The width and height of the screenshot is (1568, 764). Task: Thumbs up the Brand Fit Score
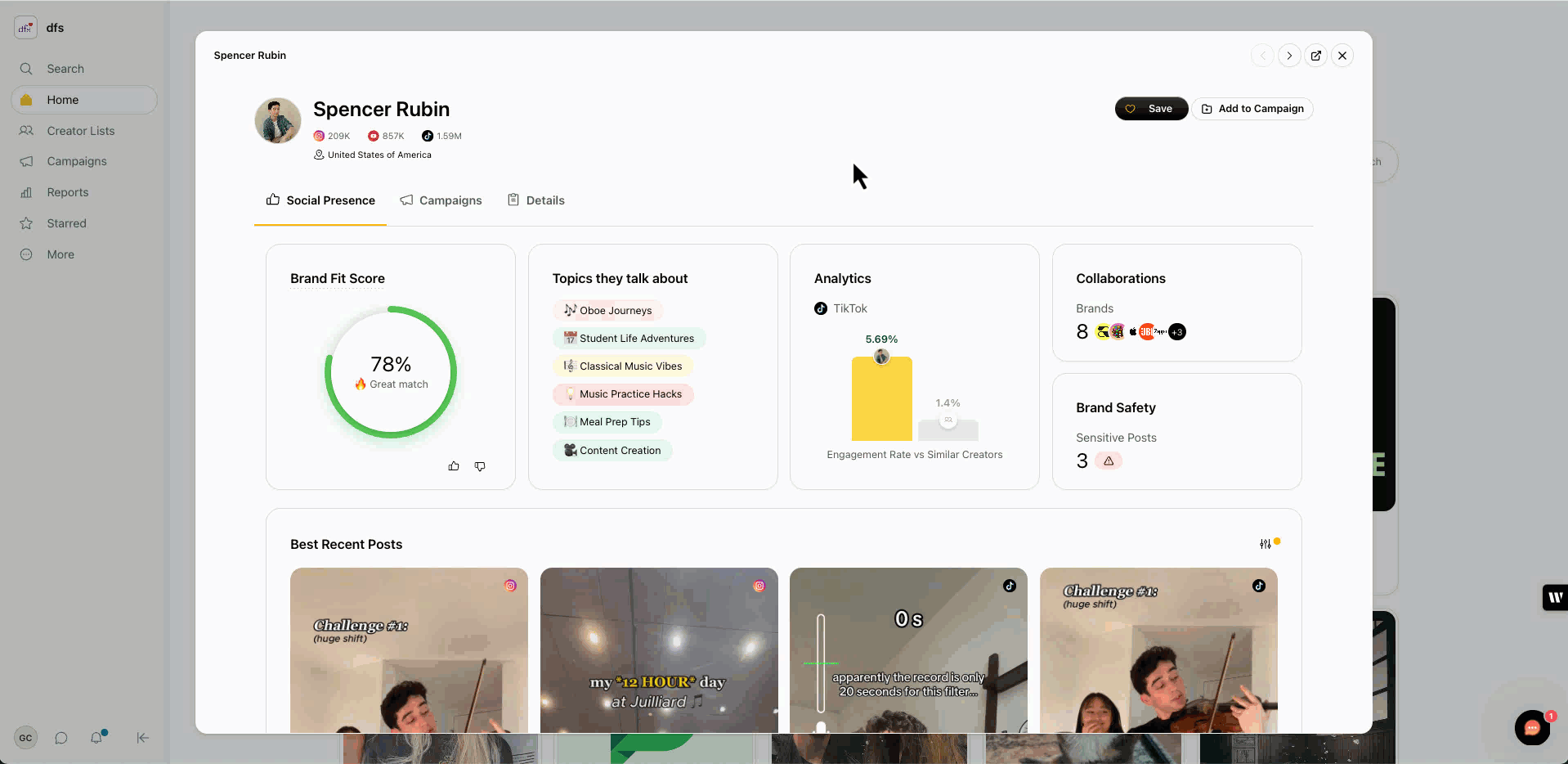click(454, 466)
